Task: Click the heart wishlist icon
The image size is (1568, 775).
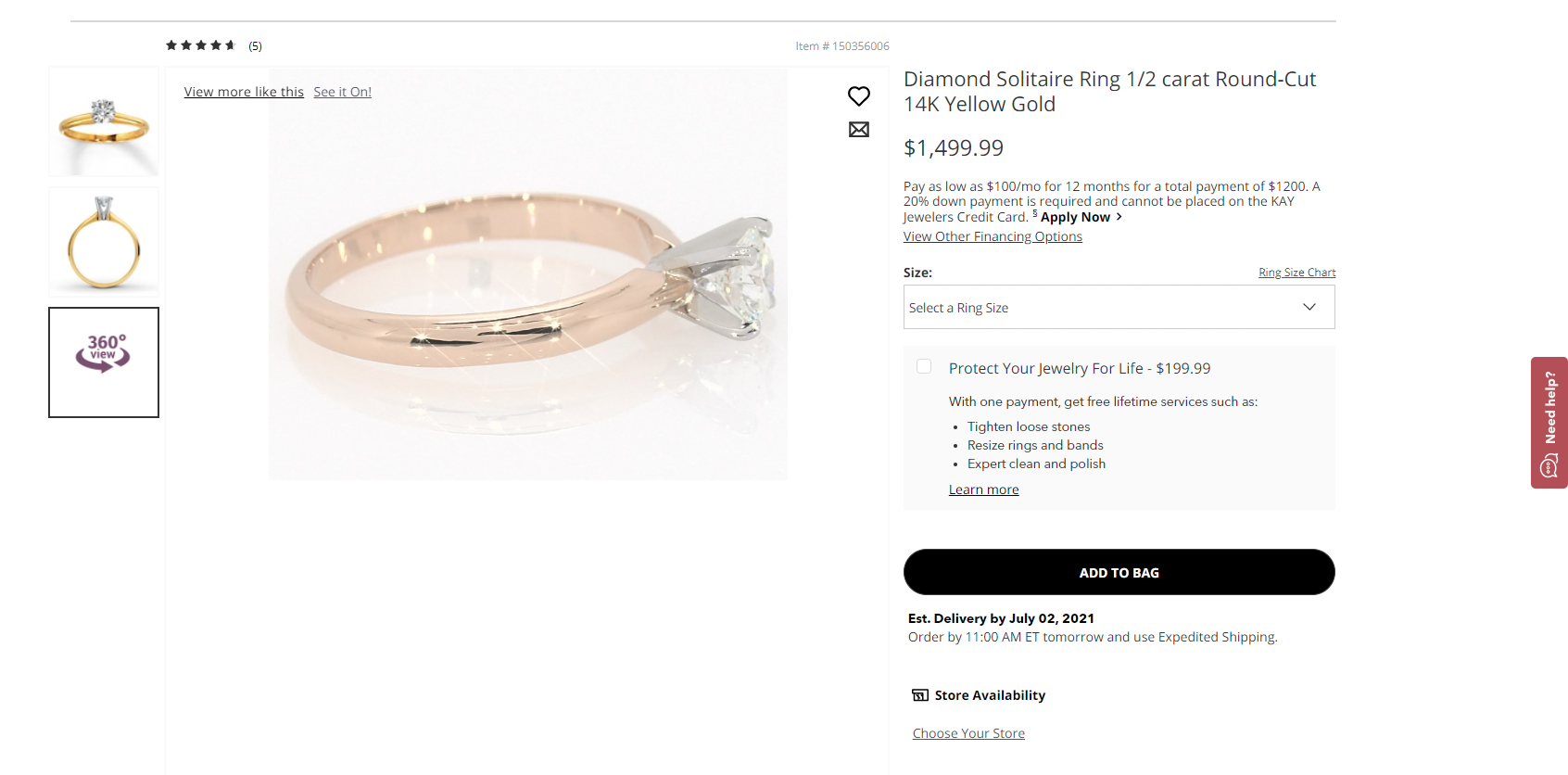Action: point(859,95)
